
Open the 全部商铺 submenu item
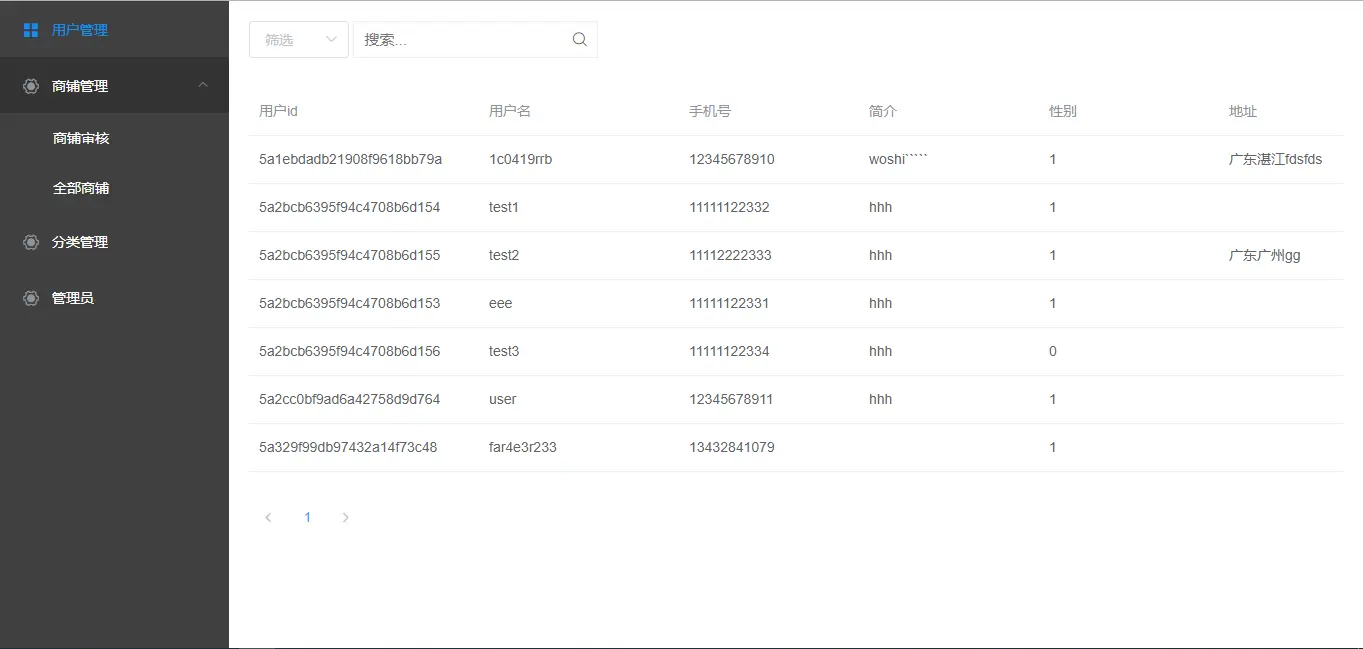(x=114, y=188)
